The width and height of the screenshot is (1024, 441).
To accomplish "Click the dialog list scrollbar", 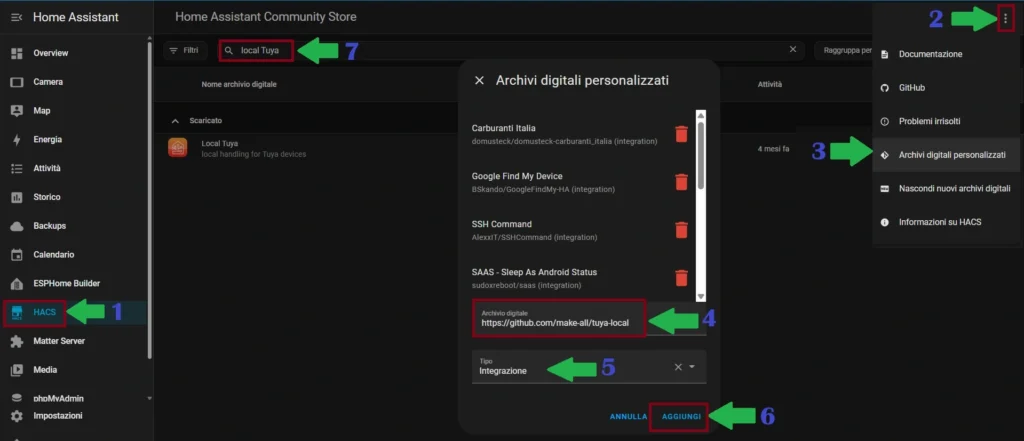I will click(701, 155).
